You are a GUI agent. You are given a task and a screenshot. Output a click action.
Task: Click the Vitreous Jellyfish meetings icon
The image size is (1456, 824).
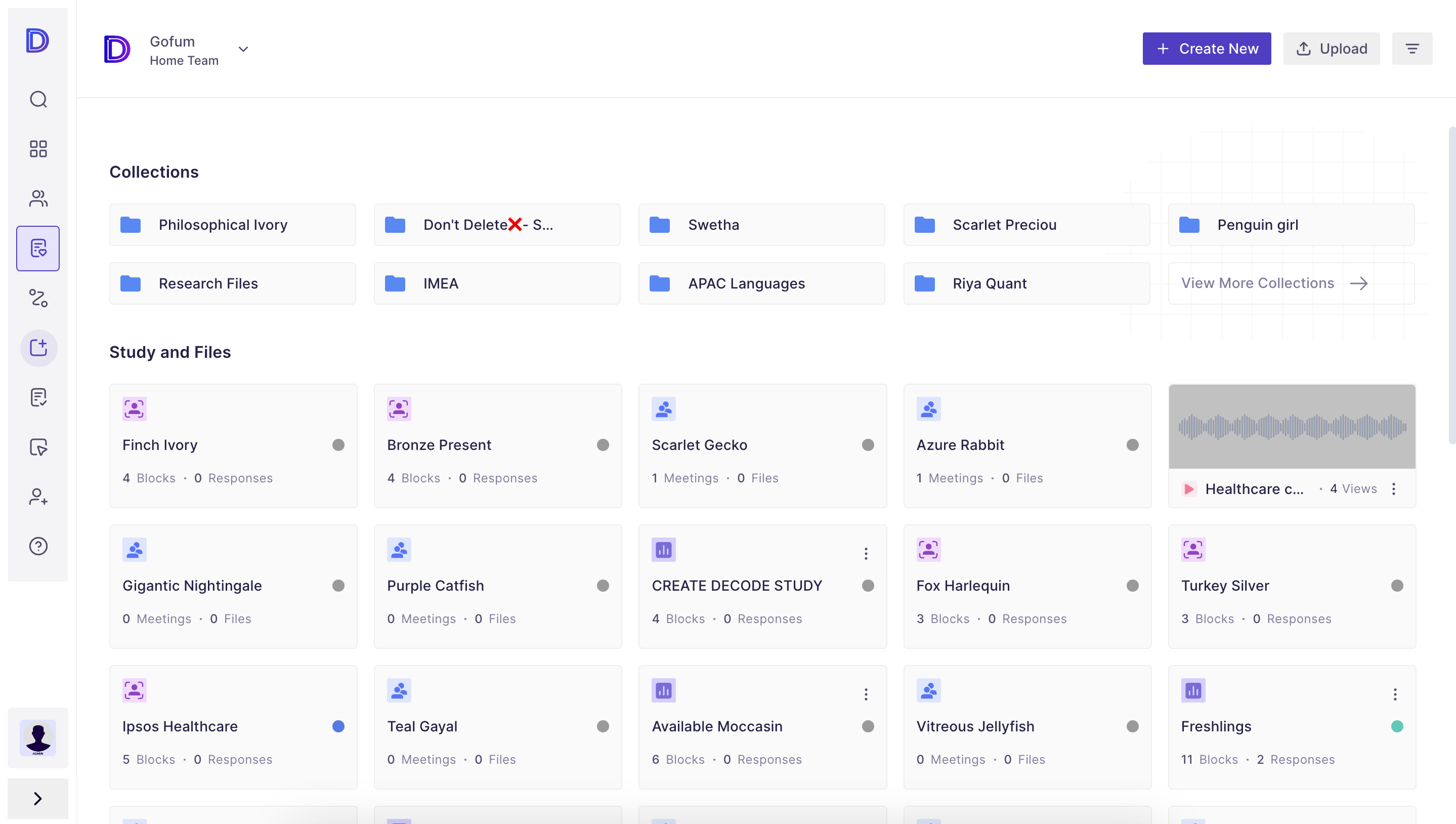[x=928, y=690]
